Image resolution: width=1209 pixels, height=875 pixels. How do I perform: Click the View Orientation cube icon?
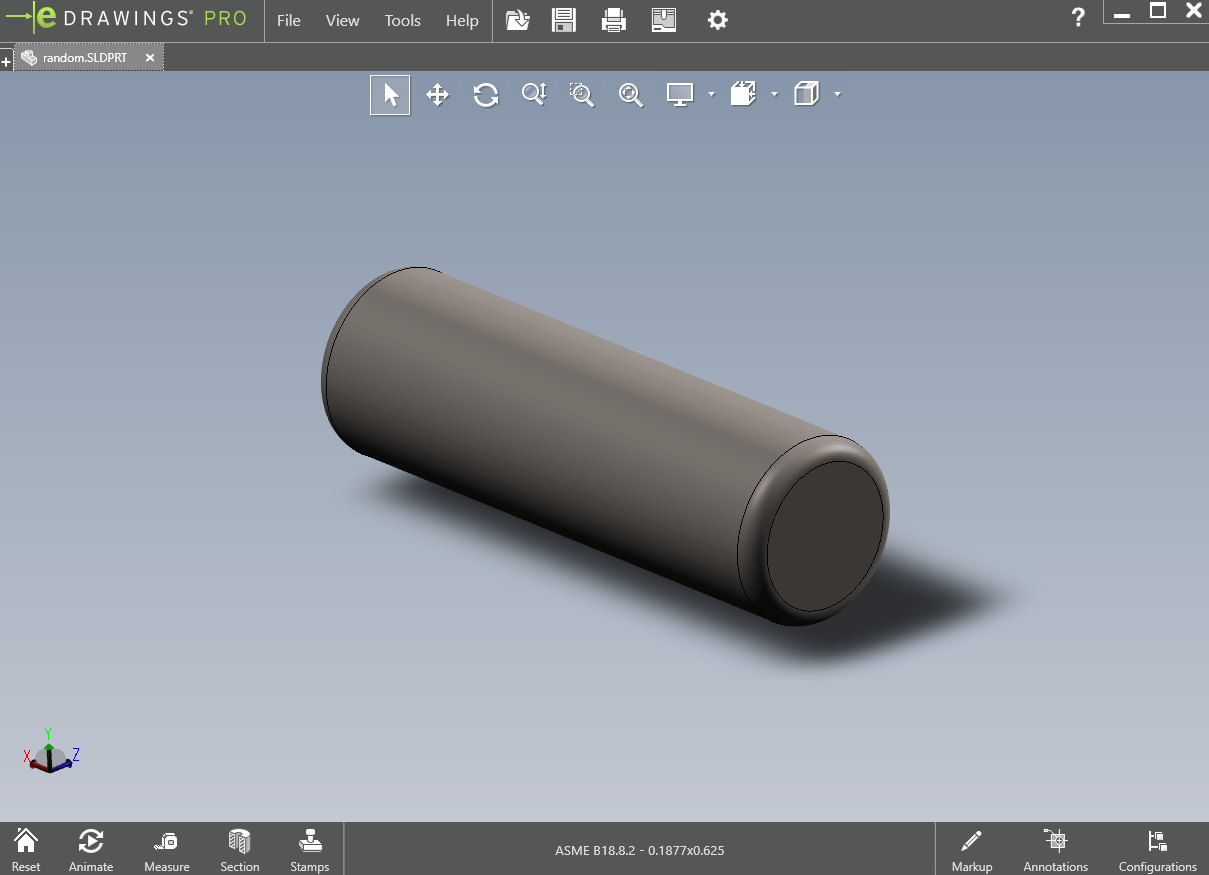[x=743, y=95]
